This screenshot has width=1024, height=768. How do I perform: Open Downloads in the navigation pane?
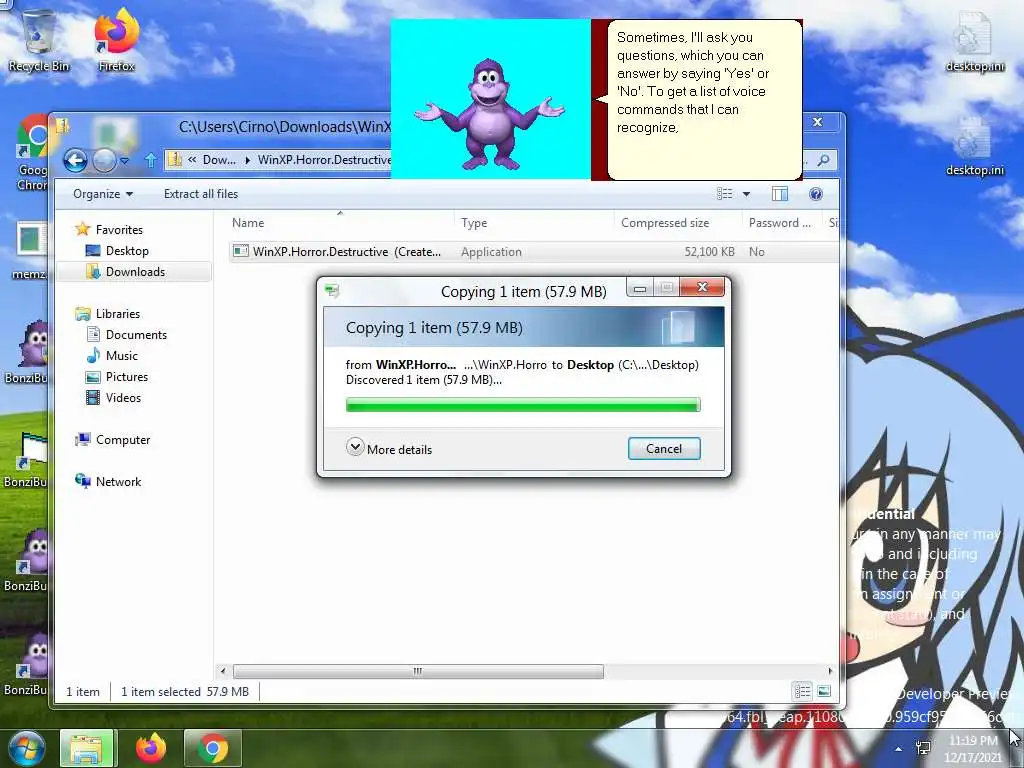(135, 272)
